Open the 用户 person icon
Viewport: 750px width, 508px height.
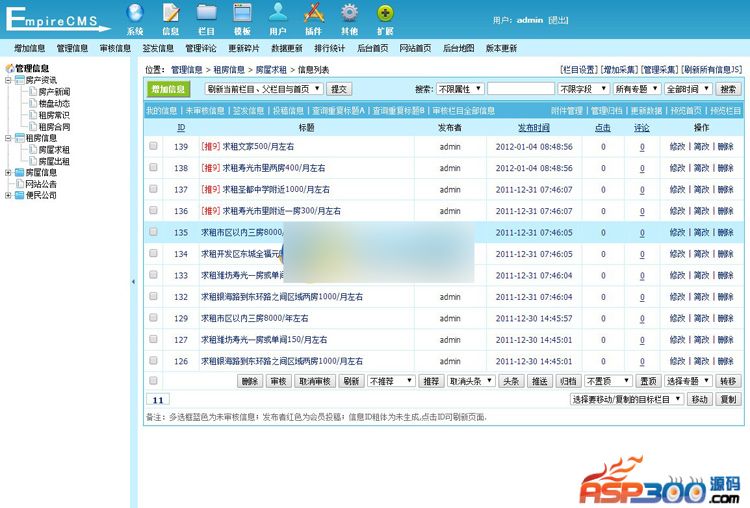pyautogui.click(x=278, y=13)
